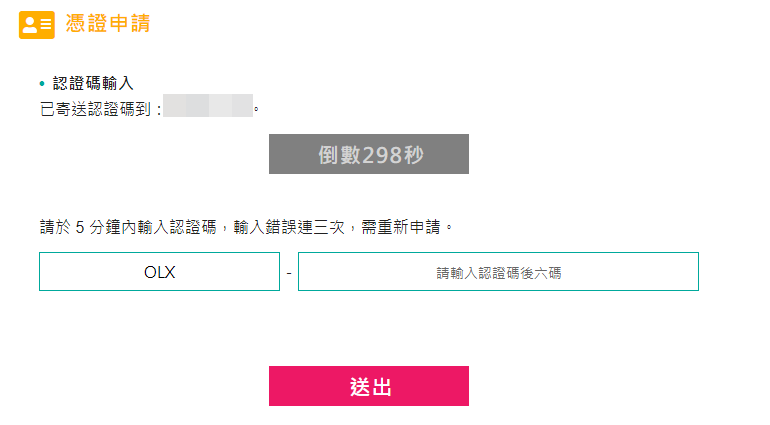Image resolution: width=770 pixels, height=425 pixels.
Task: Focus the OLX prefix field
Action: pyautogui.click(x=160, y=272)
